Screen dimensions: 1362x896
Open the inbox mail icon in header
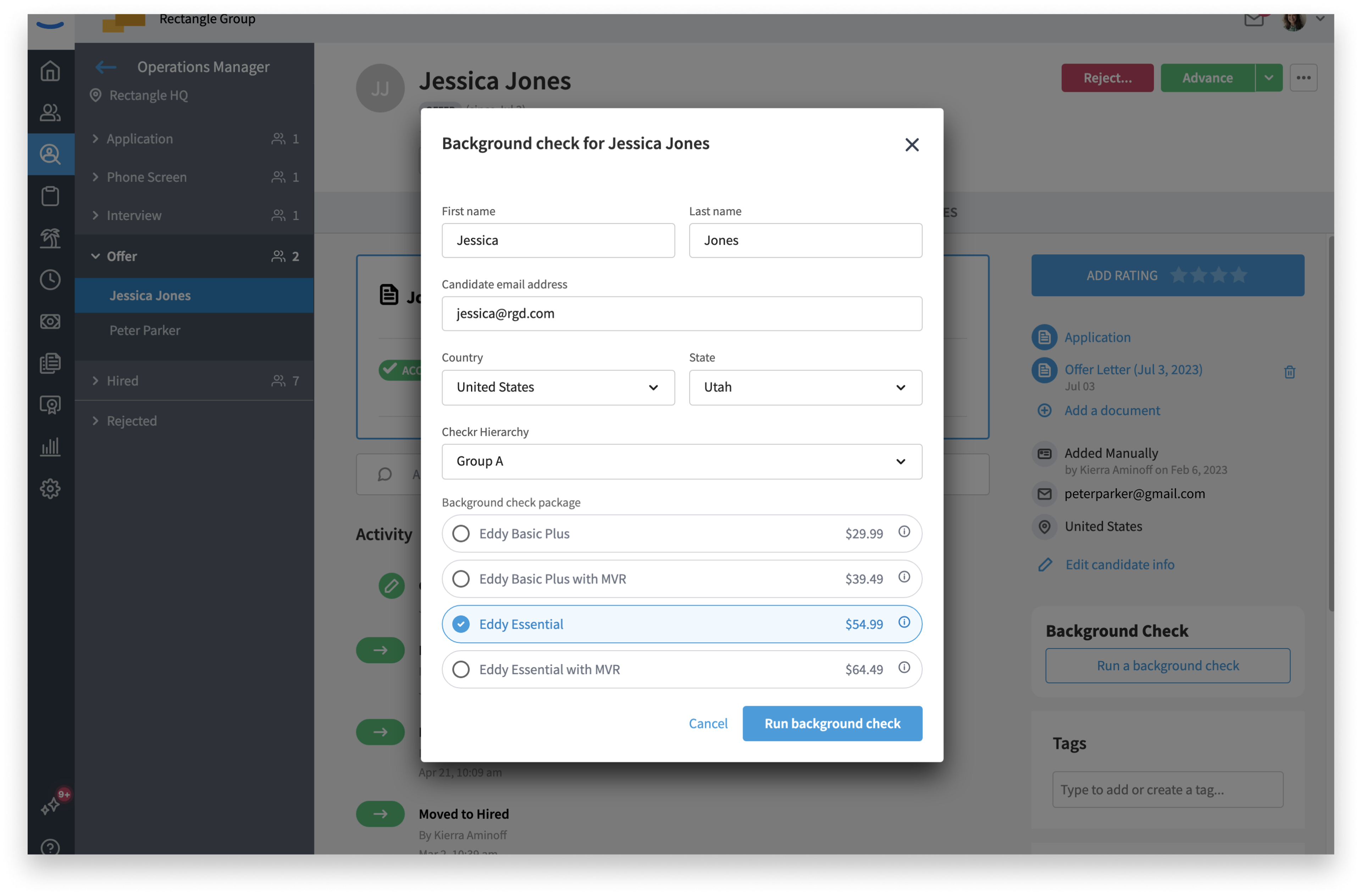tap(1254, 20)
